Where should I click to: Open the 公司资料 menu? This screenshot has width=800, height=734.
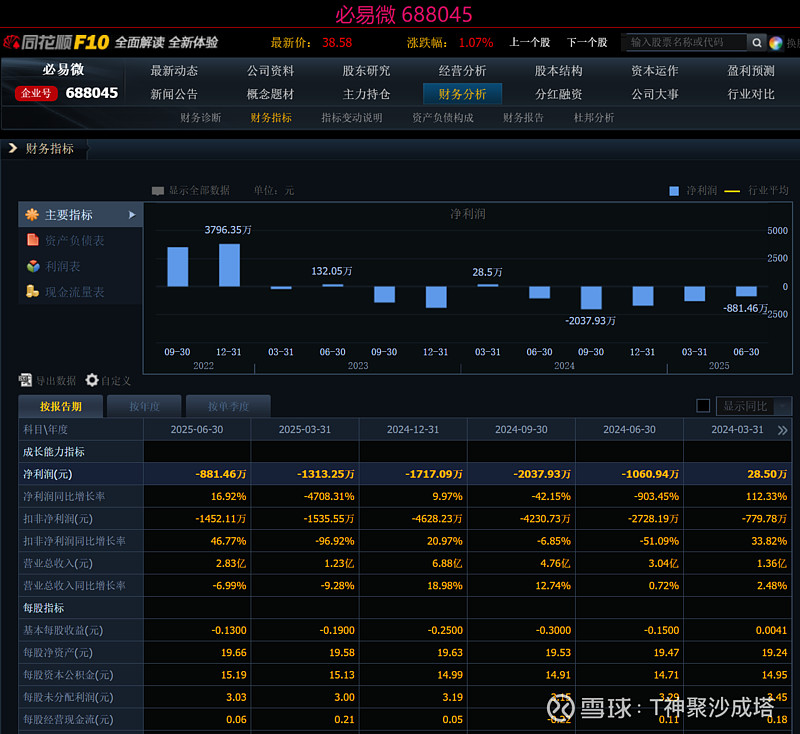tap(270, 71)
